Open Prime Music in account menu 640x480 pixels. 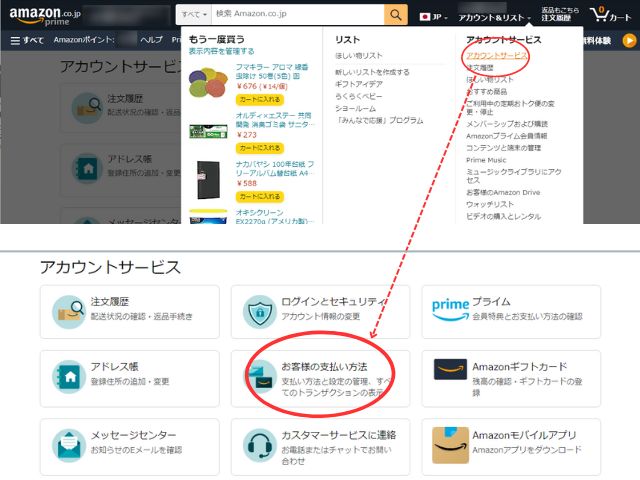point(486,160)
